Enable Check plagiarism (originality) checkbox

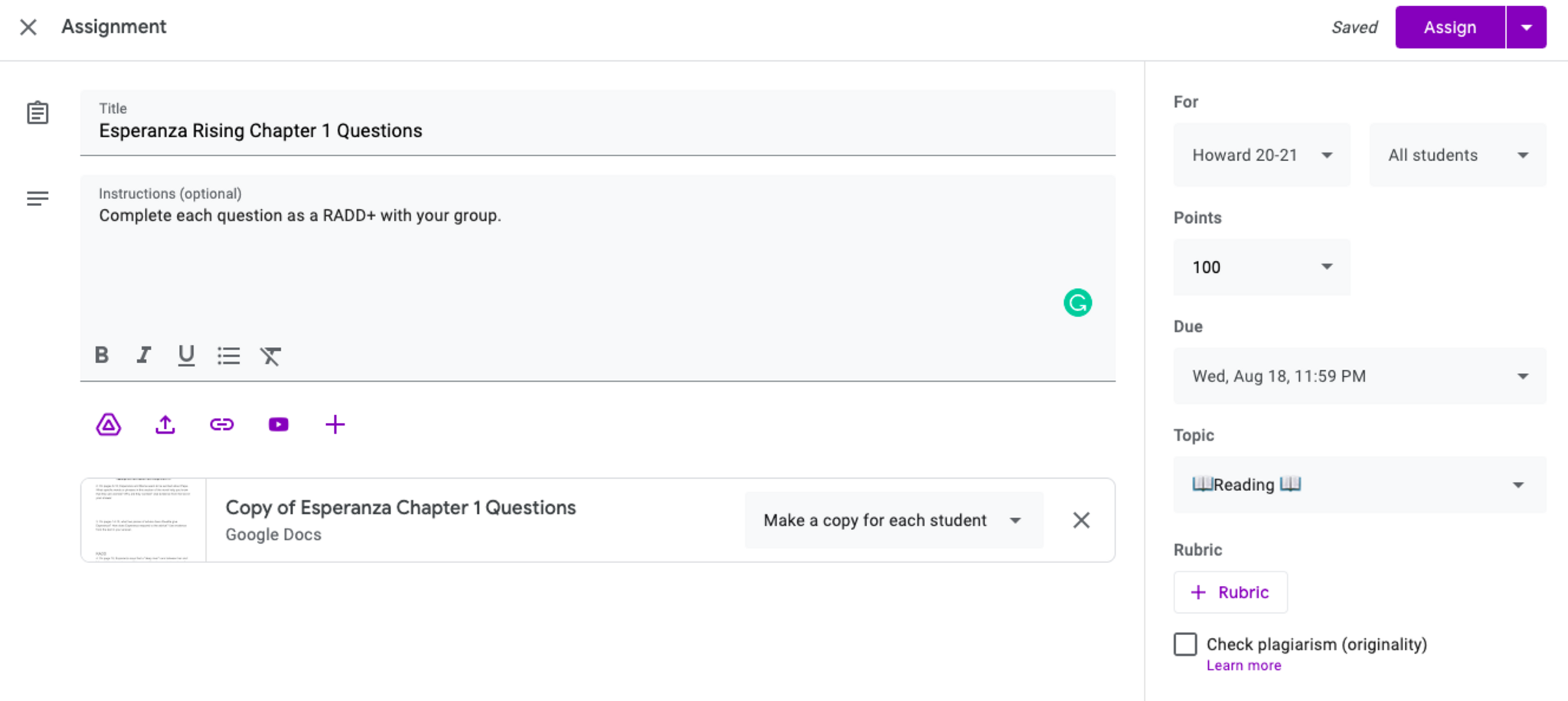coord(1185,644)
